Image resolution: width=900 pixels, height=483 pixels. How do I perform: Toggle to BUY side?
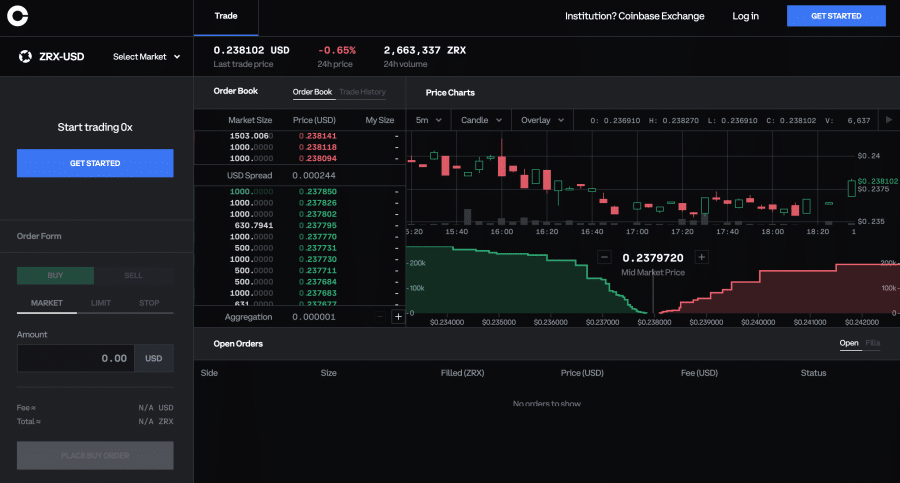[x=55, y=276]
